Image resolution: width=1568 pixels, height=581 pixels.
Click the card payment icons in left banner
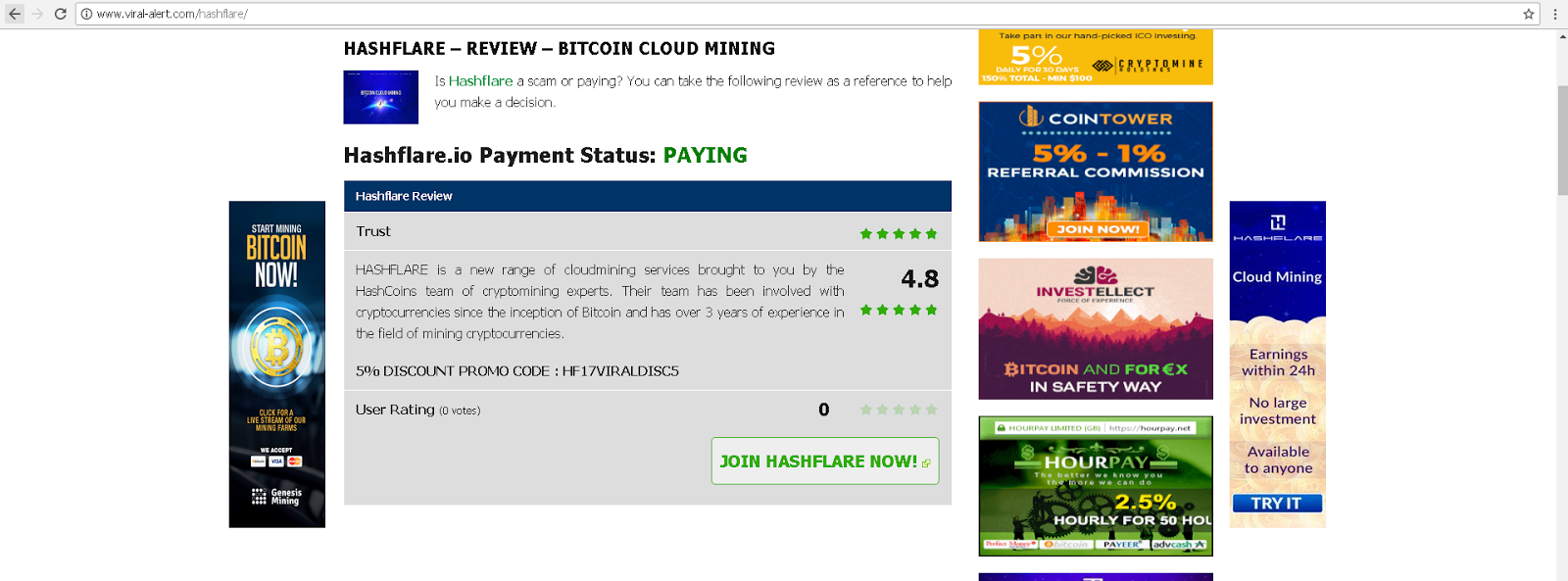click(x=277, y=460)
